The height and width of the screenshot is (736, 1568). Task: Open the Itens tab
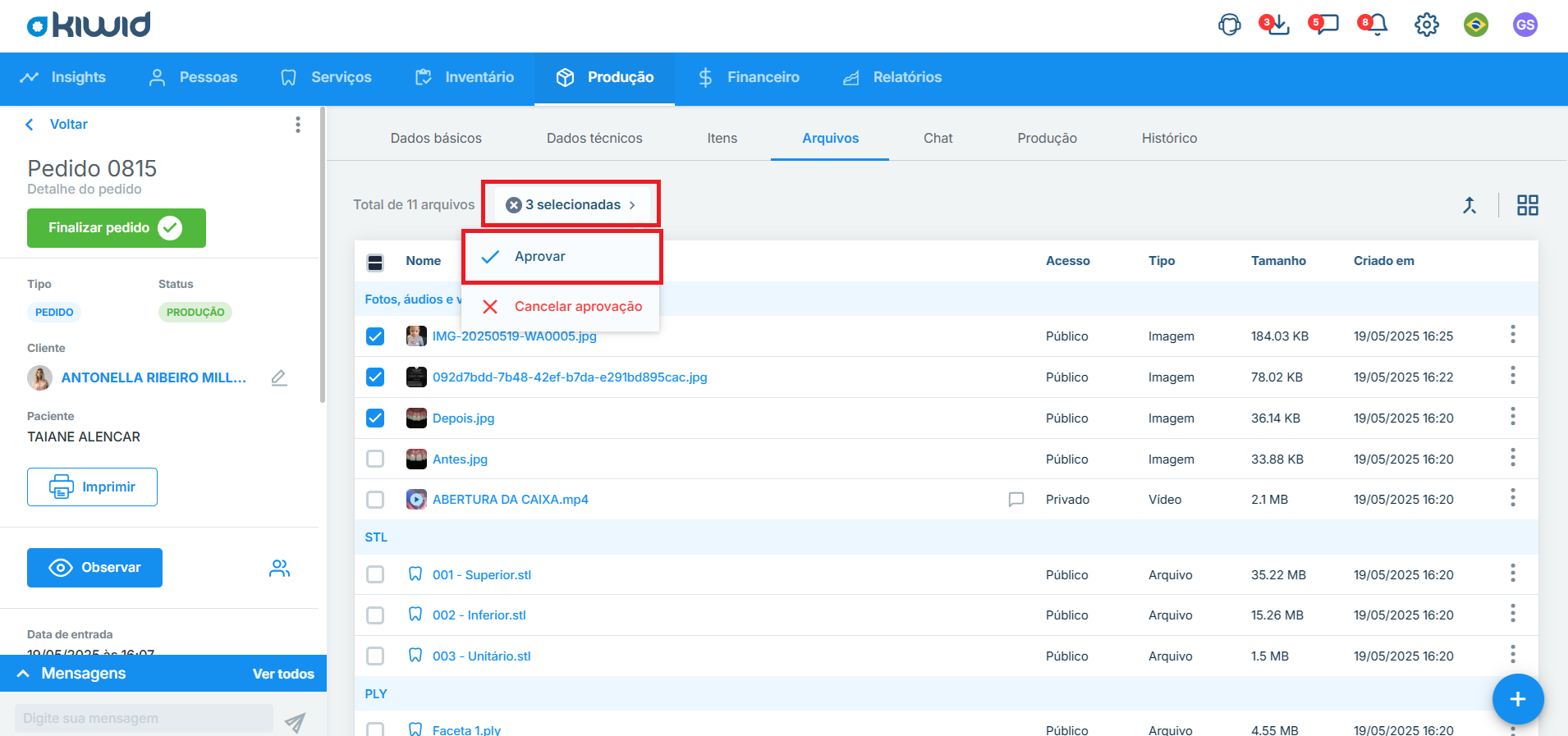722,138
